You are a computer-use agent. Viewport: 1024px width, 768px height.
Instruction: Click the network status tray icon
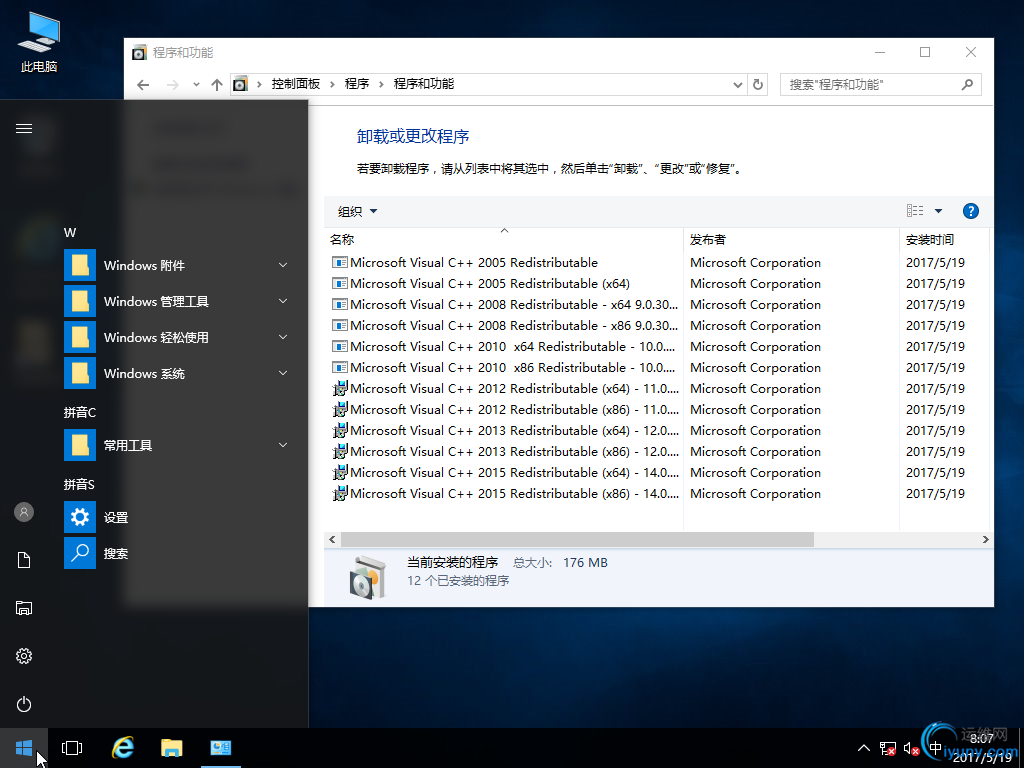click(888, 748)
